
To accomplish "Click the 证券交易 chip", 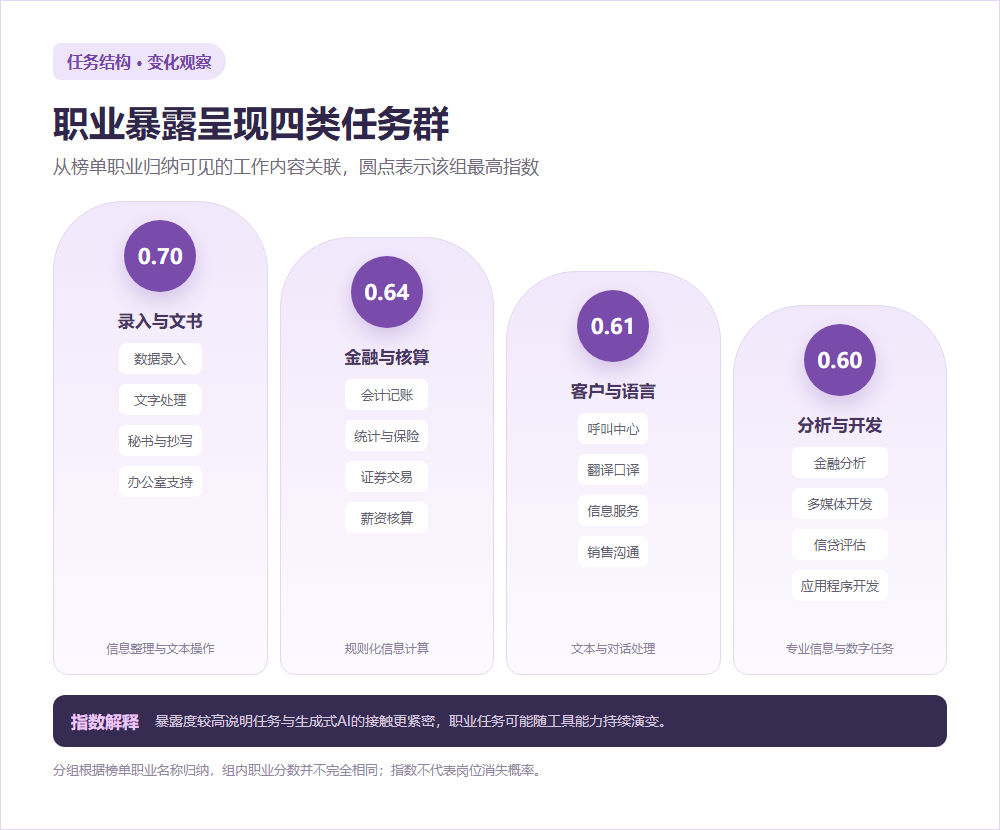I will (x=386, y=477).
